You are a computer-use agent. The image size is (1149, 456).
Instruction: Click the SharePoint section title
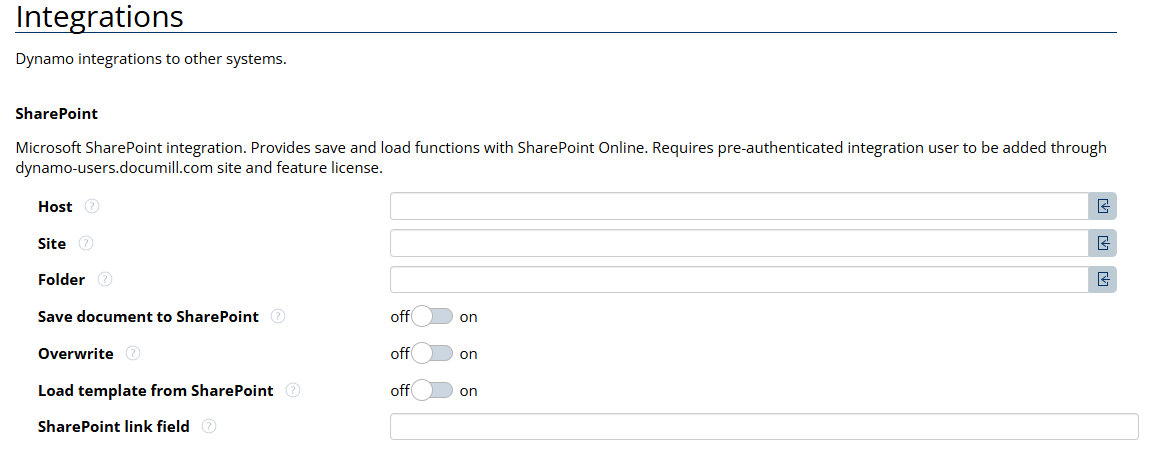click(x=57, y=114)
